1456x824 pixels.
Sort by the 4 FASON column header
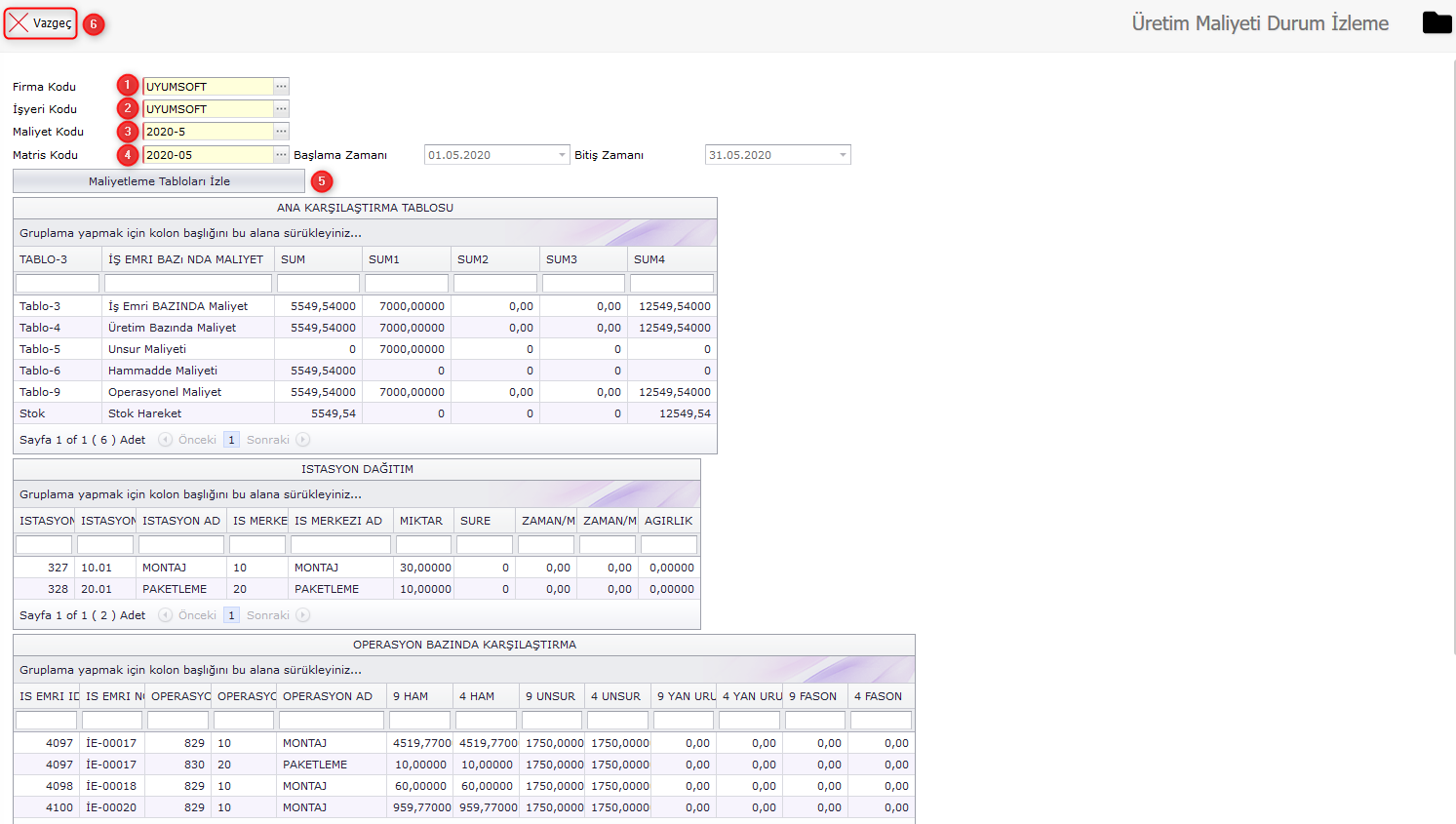pyautogui.click(x=882, y=696)
